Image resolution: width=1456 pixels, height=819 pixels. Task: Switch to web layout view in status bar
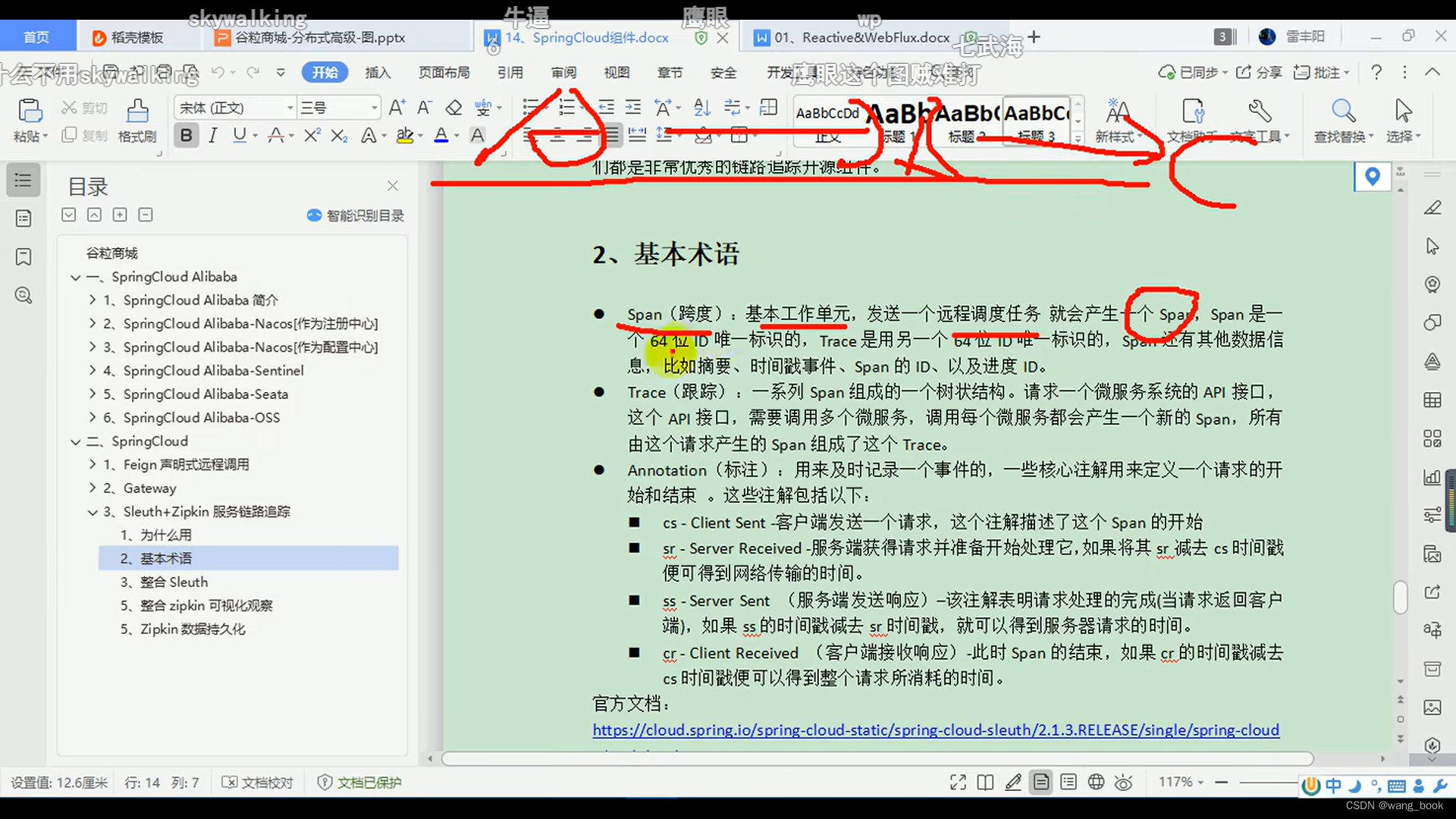1096,783
